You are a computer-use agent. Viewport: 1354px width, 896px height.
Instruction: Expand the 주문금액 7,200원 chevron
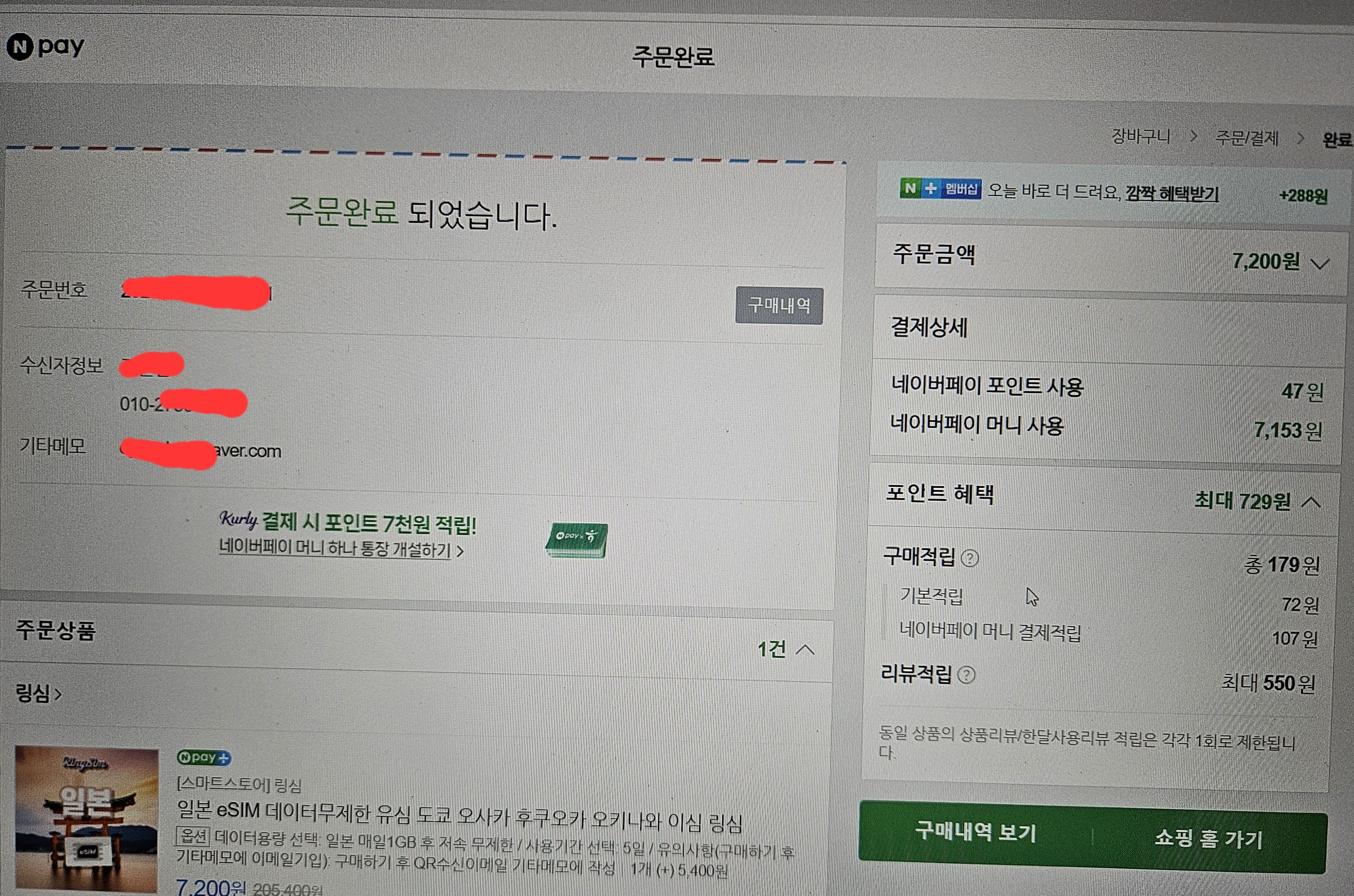pos(1320,264)
